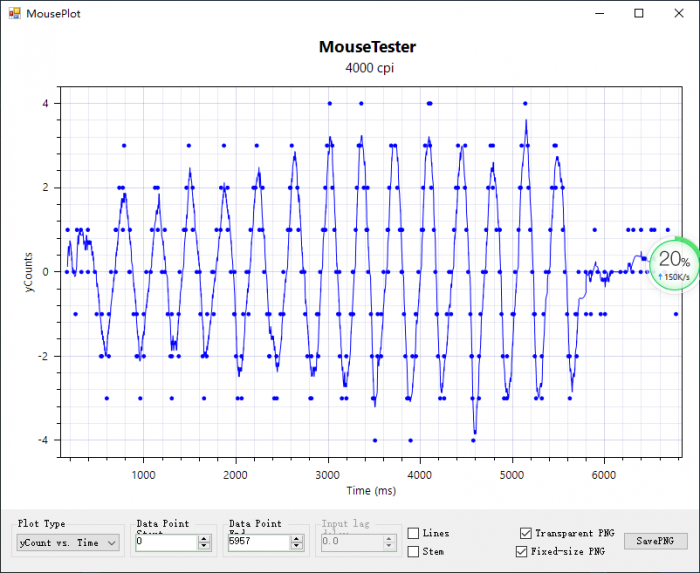Enable the Stem checkbox
Screen dimensions: 700x573
pos(414,551)
